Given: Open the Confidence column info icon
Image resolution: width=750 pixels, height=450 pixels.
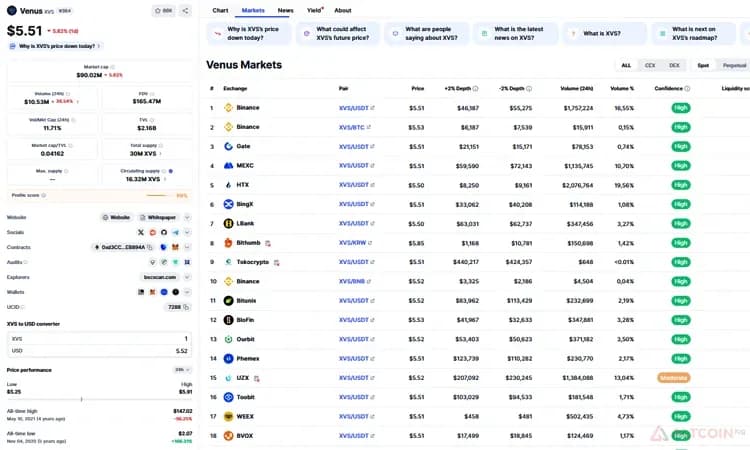Looking at the screenshot, I should pyautogui.click(x=687, y=88).
